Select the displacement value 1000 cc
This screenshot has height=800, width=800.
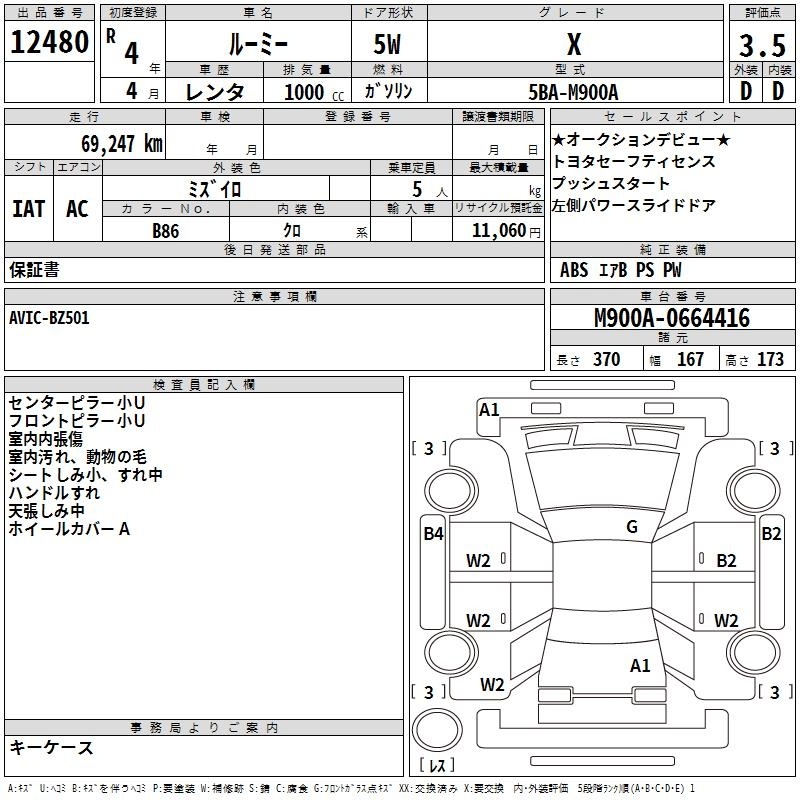314,92
